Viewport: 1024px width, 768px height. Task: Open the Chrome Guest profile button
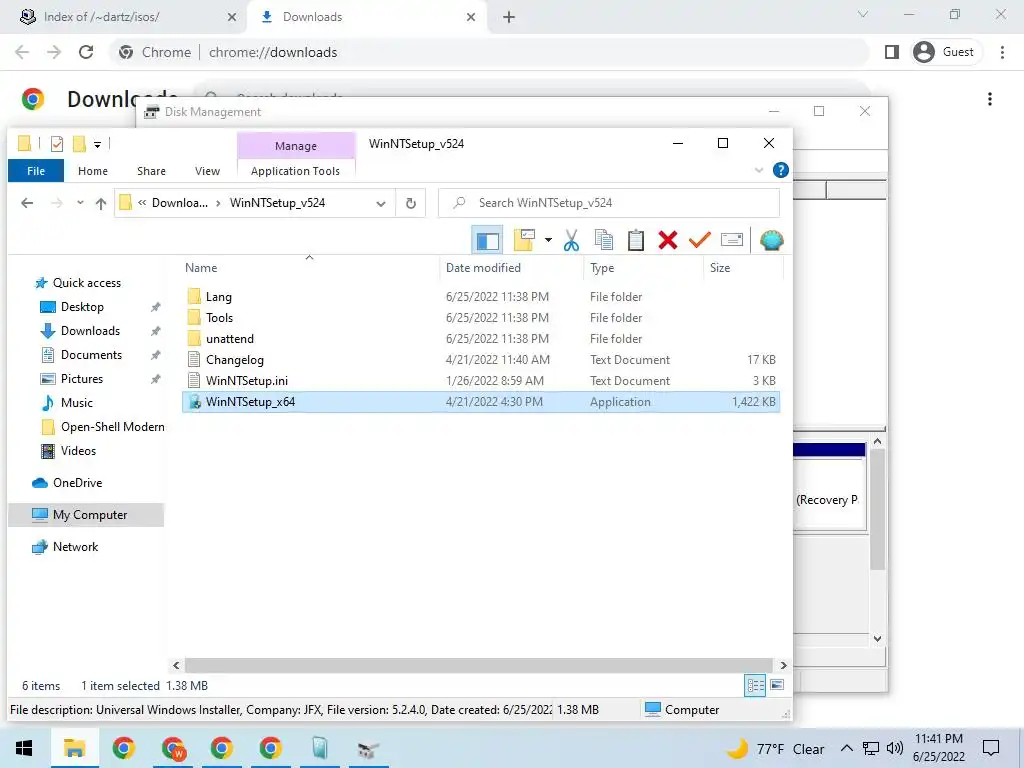pos(945,52)
